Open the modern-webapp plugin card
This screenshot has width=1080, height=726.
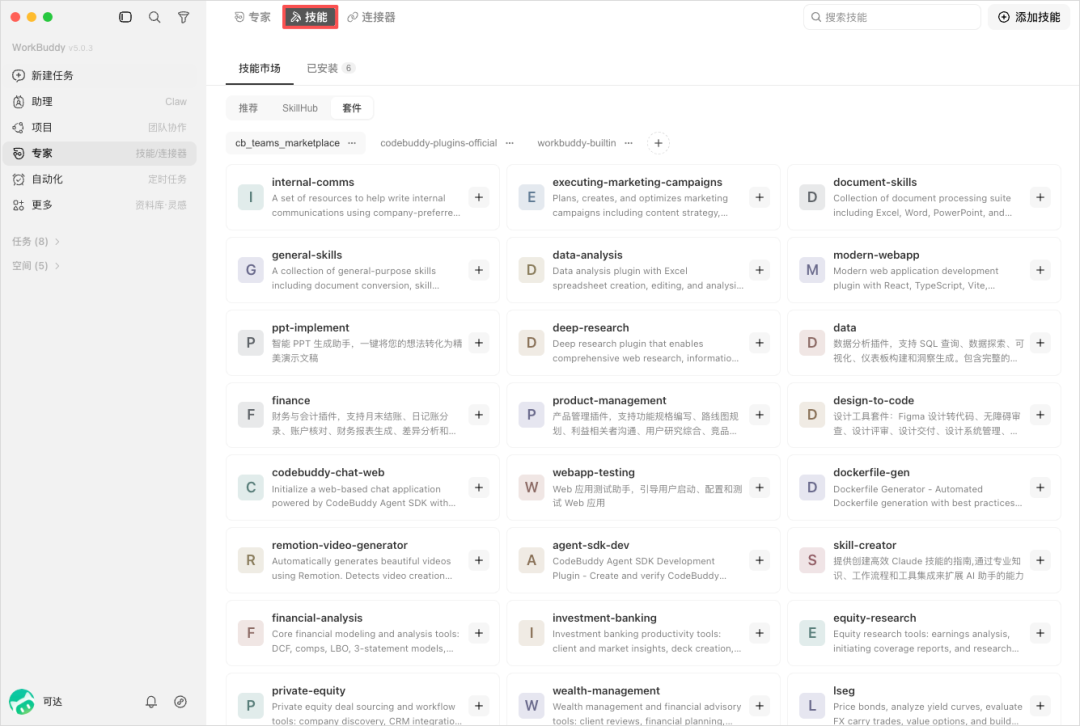[x=924, y=270]
